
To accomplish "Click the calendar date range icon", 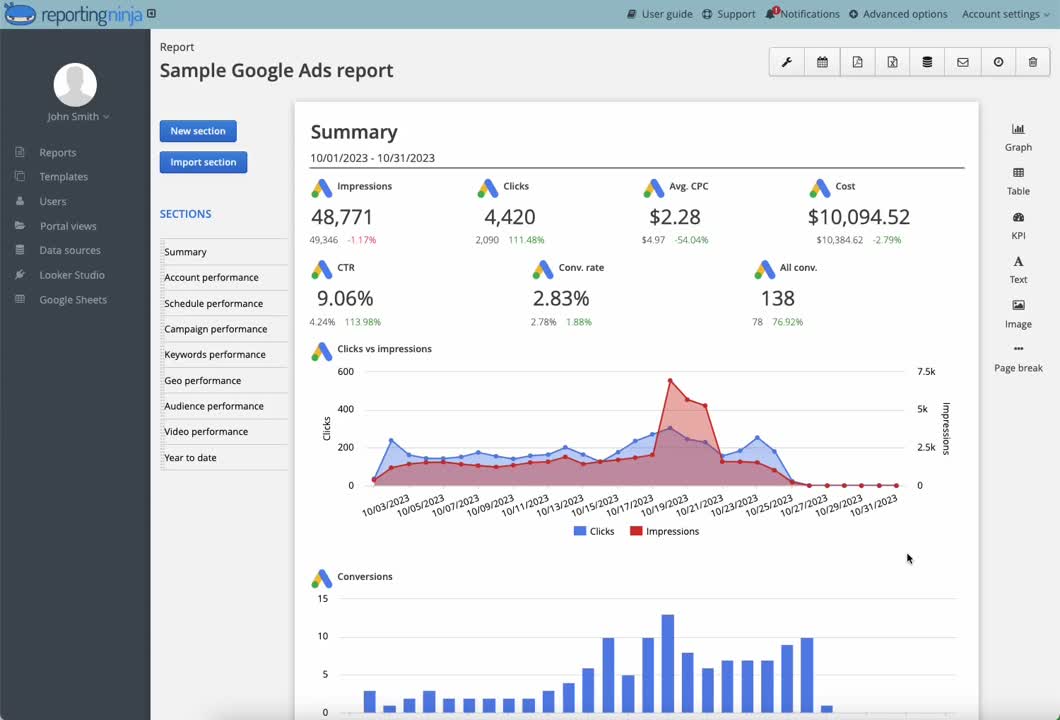I will [822, 62].
